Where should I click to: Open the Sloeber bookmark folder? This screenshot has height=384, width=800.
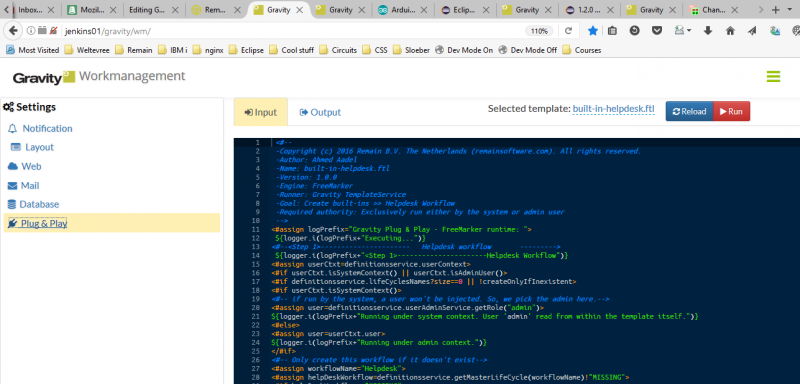tap(412, 50)
